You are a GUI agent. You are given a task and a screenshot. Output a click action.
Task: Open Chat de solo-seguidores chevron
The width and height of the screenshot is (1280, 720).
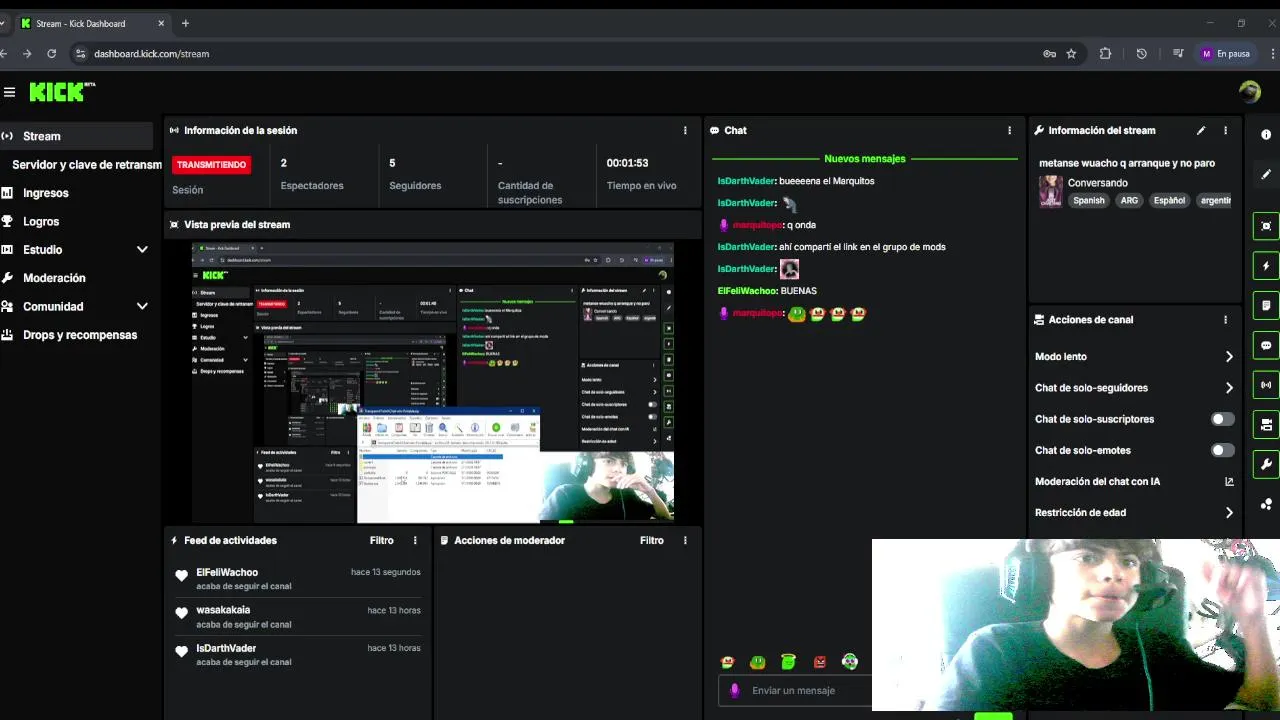(1229, 388)
